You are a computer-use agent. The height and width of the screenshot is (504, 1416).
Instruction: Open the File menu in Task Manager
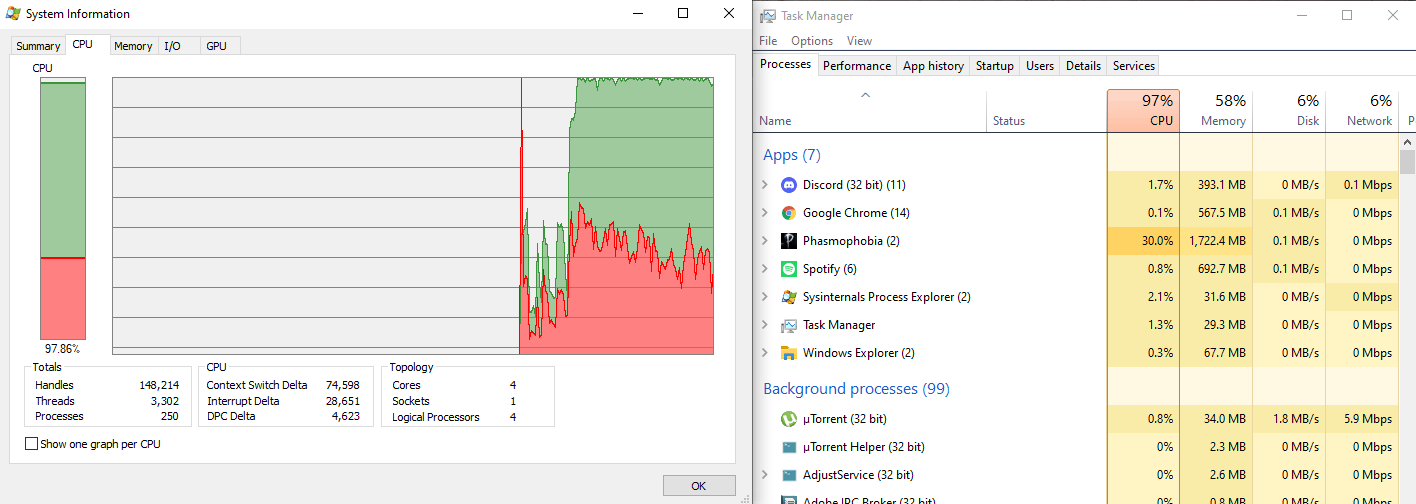768,41
